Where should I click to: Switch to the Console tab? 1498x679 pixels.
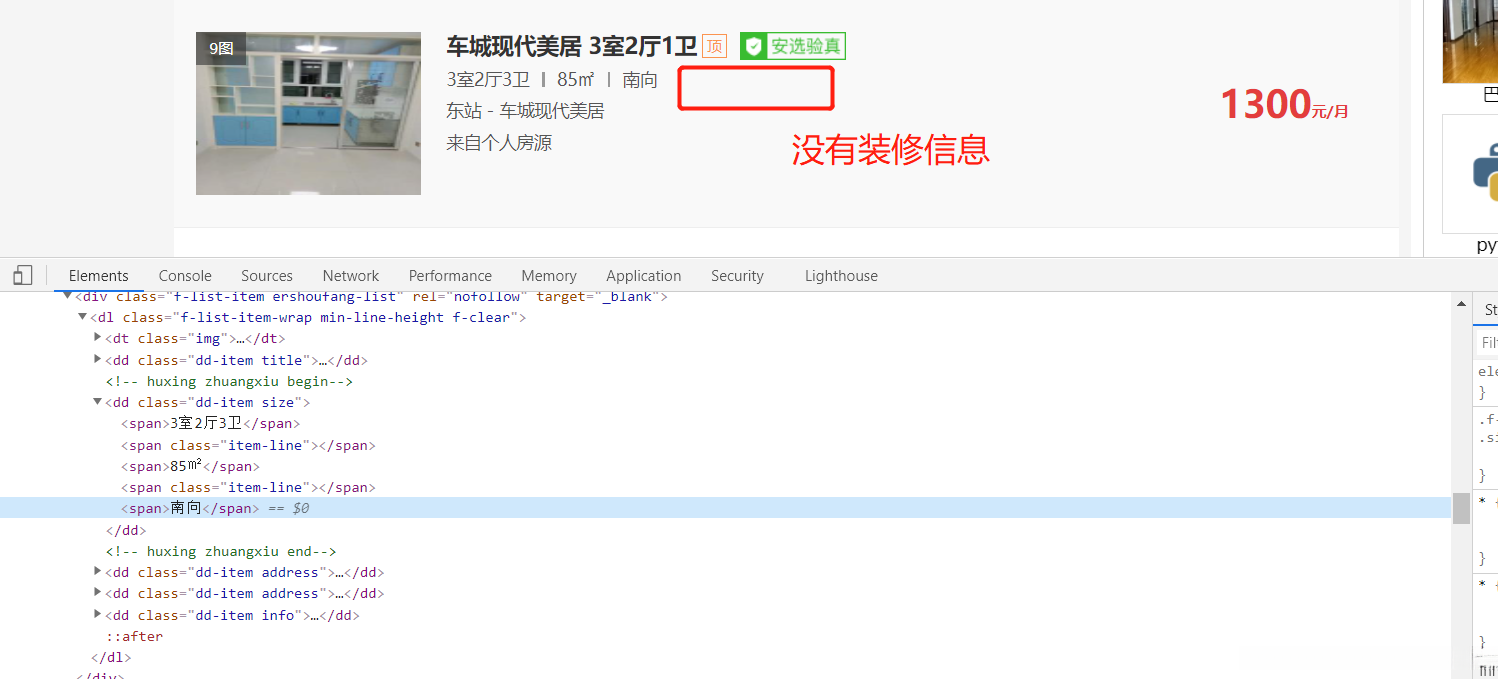pyautogui.click(x=184, y=275)
